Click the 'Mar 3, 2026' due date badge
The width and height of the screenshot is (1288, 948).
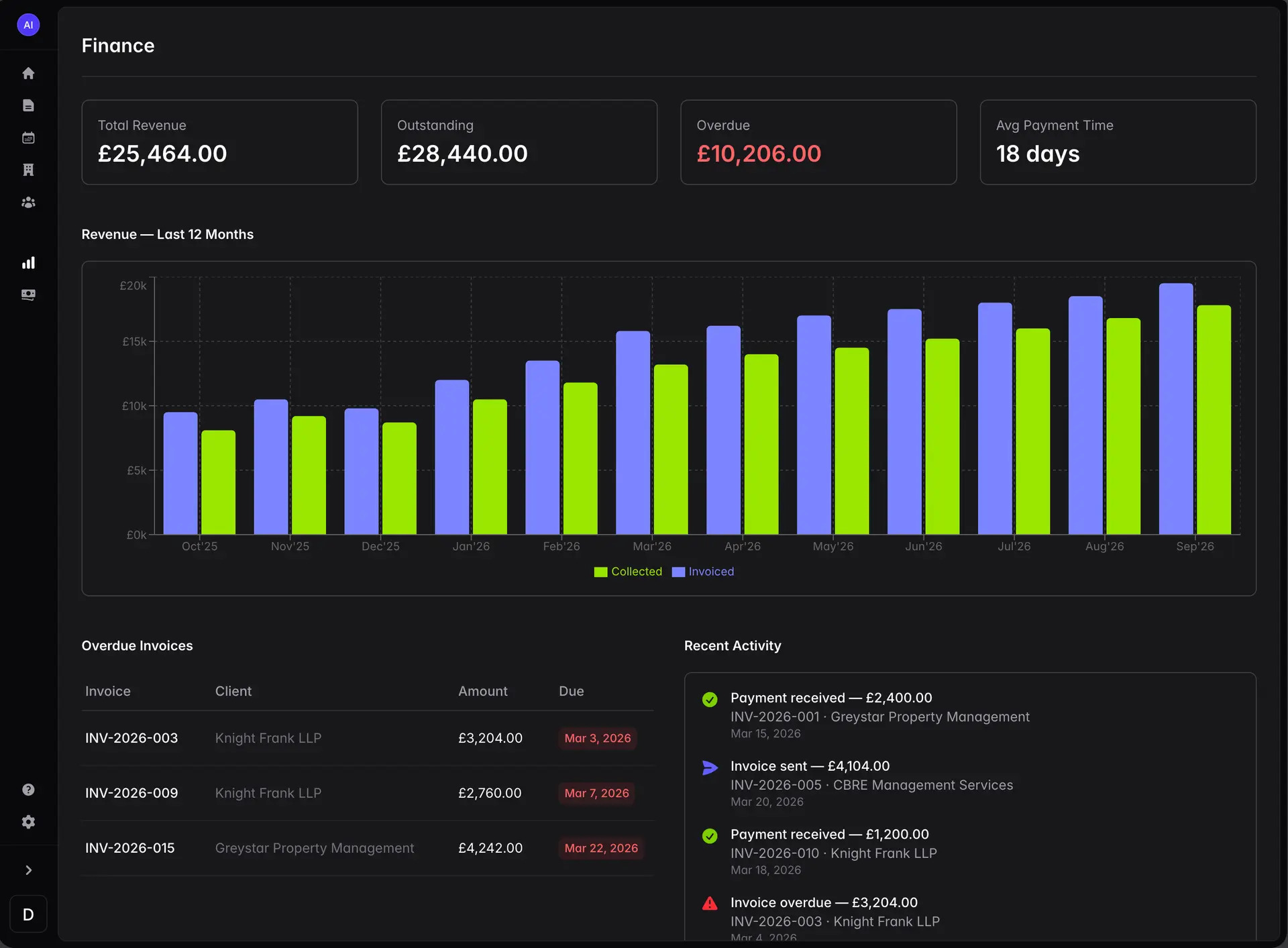[598, 738]
